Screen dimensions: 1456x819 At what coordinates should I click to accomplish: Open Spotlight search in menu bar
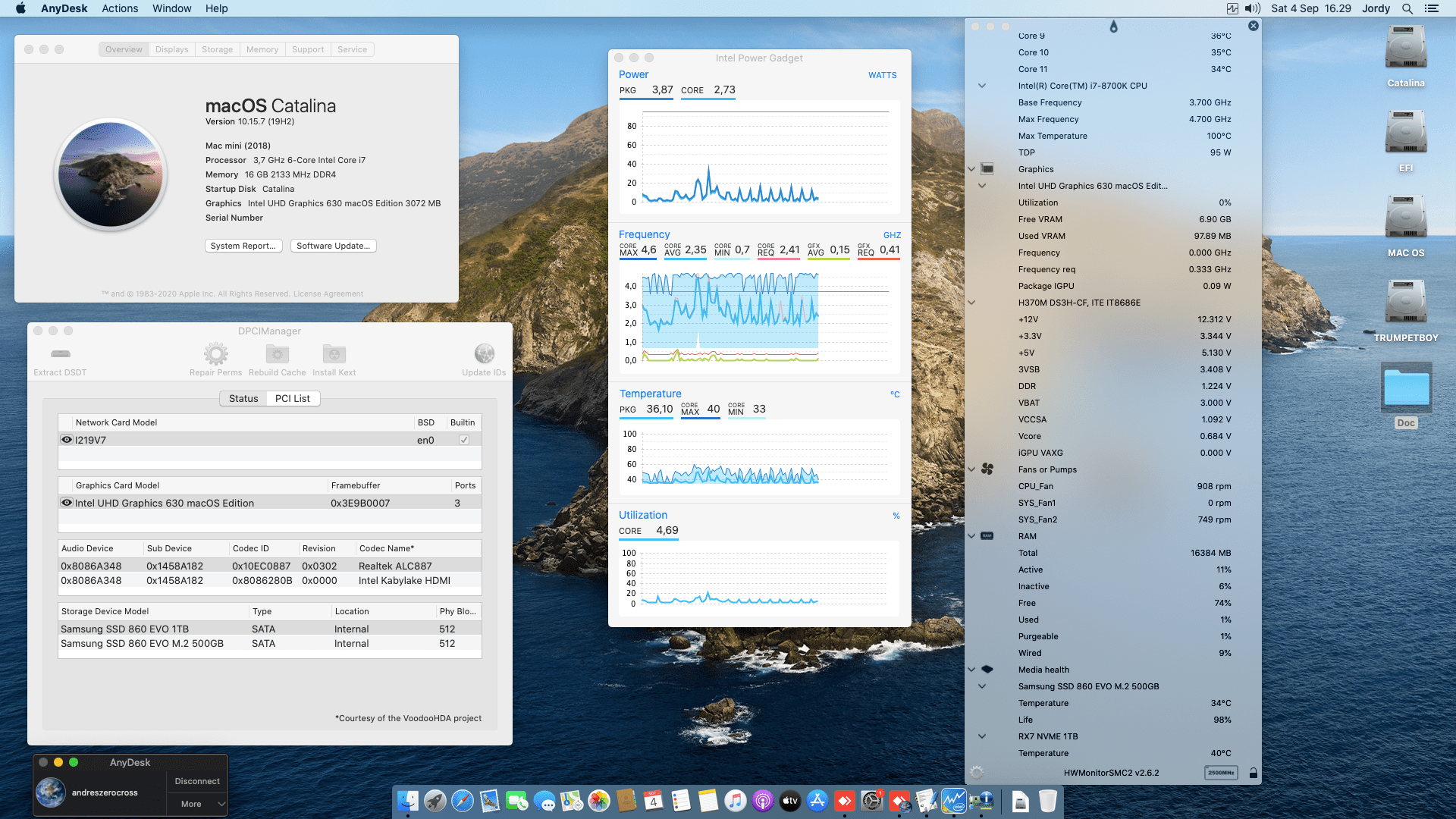(1407, 8)
